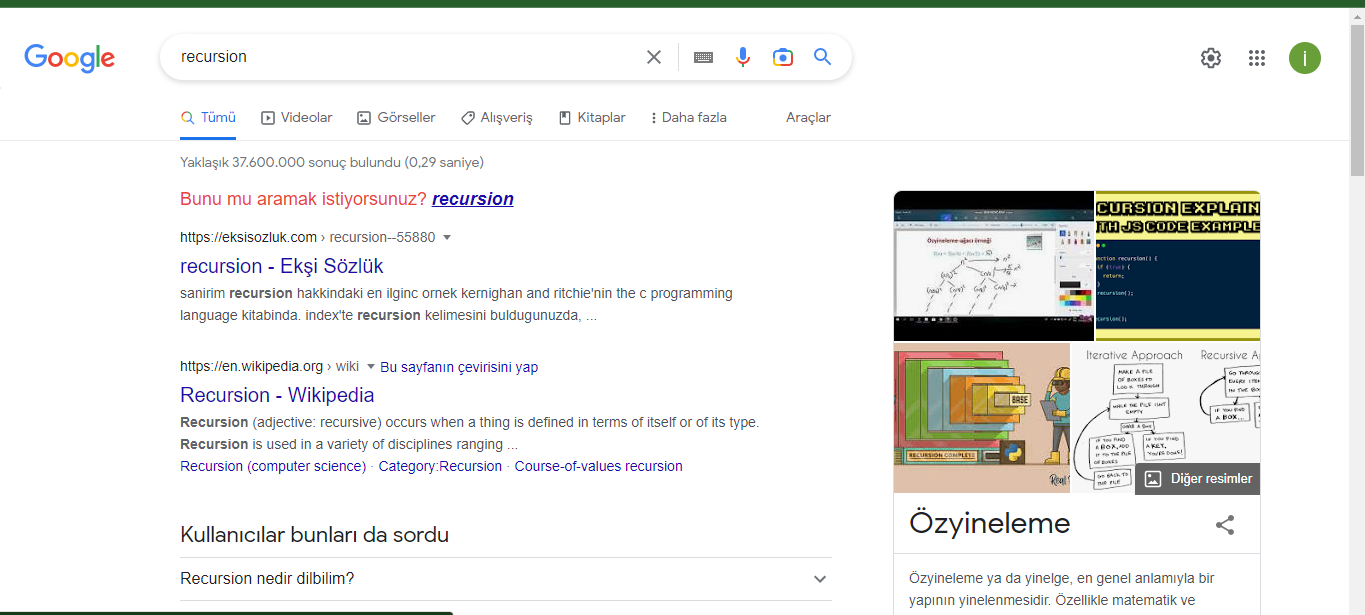1365x615 pixels.
Task: Switch to the Kitaplar tab
Action: coord(591,117)
